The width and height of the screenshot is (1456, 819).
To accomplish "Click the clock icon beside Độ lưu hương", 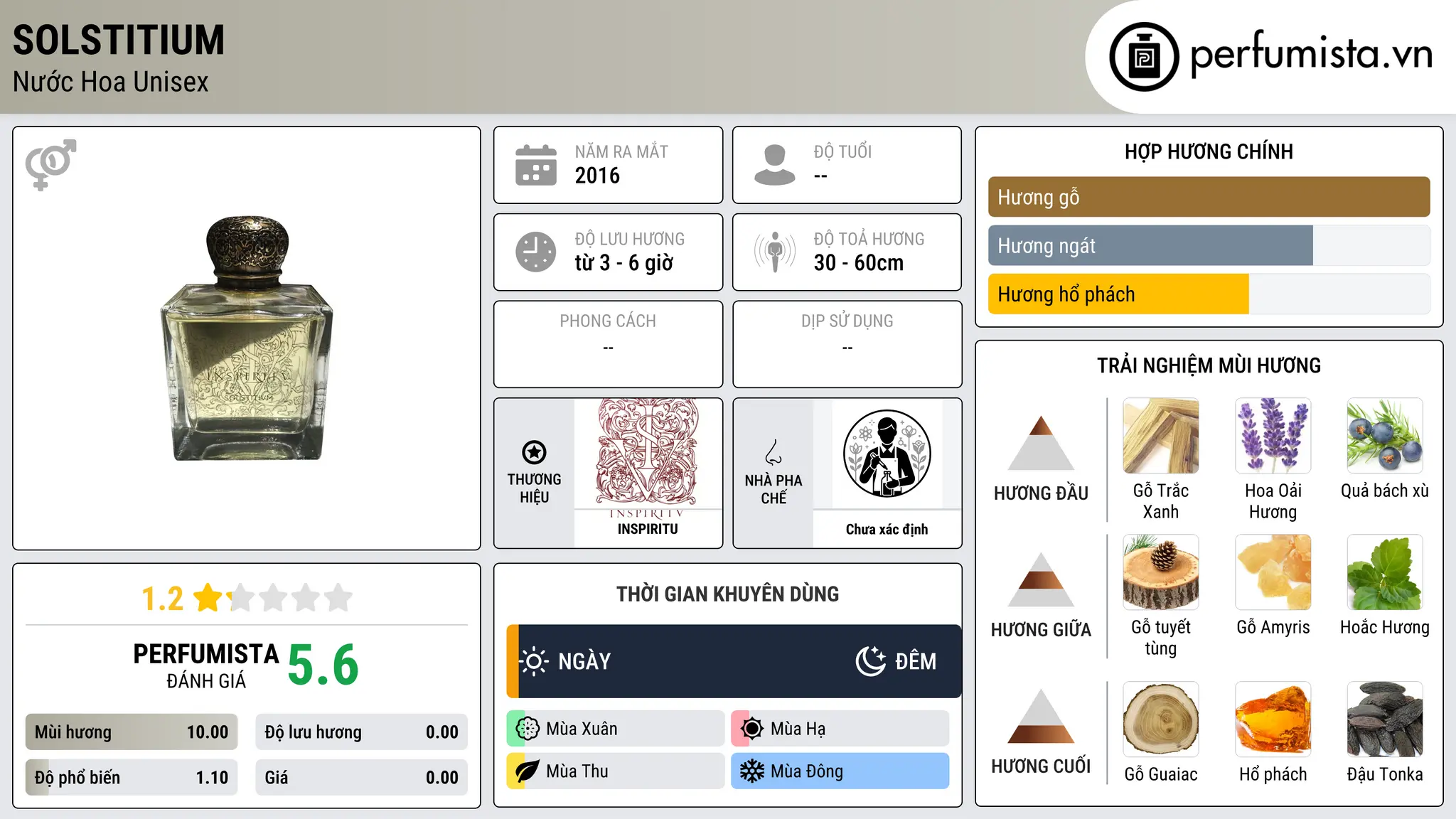I will pos(536,252).
